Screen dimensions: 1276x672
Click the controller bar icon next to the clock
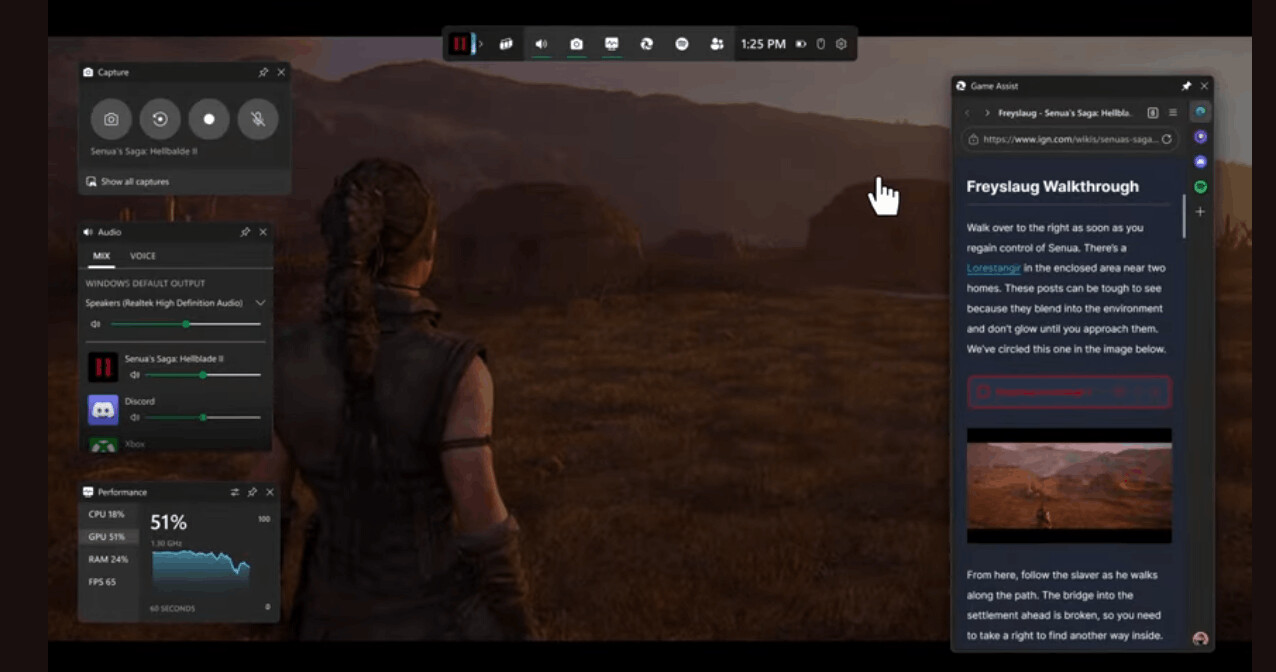click(x=801, y=44)
